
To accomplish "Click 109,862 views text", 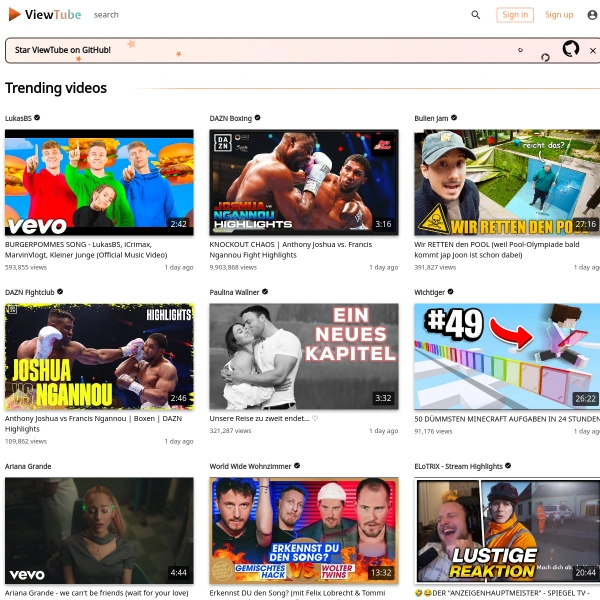I will (x=26, y=442).
